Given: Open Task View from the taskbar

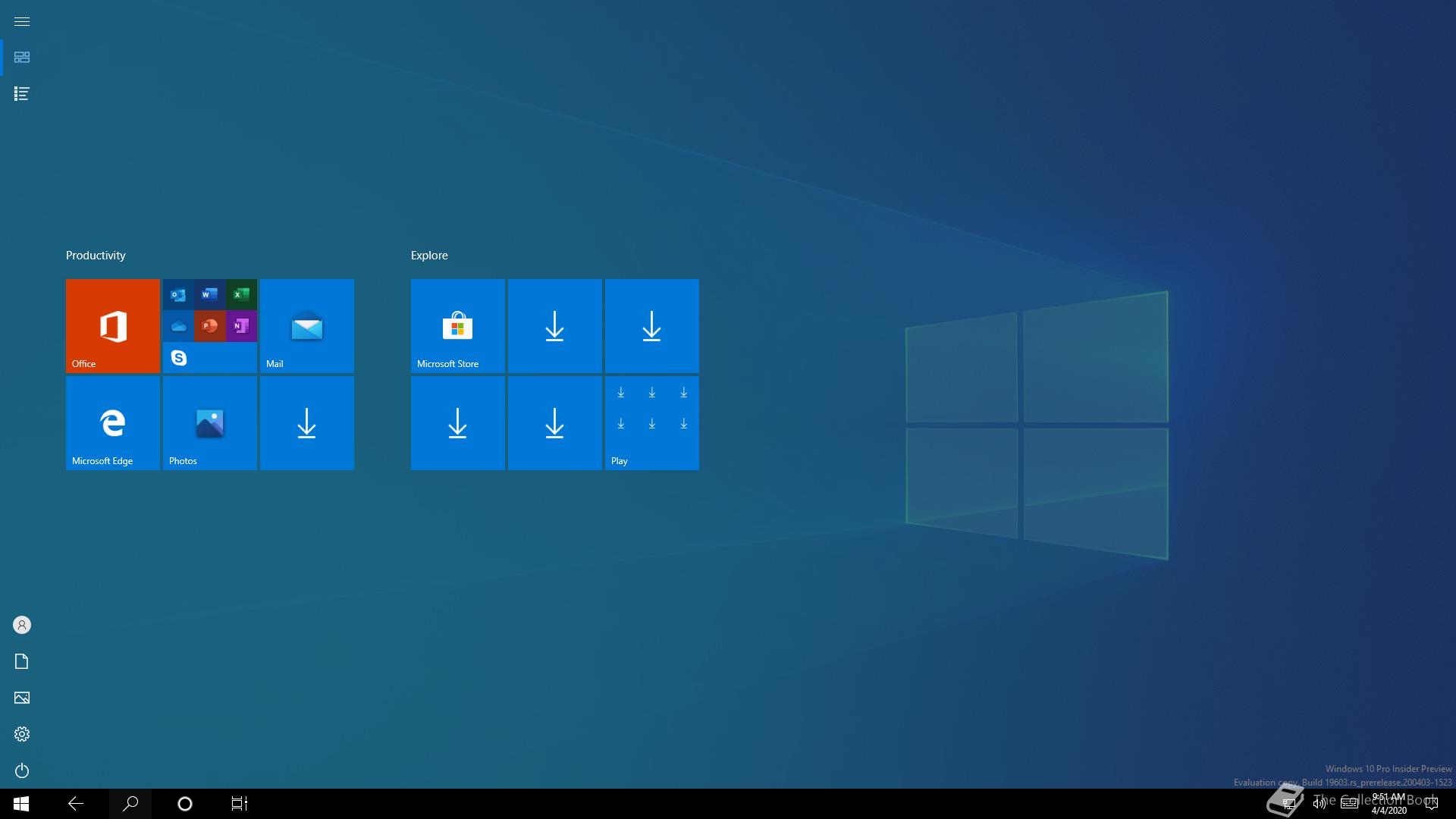Looking at the screenshot, I should (x=240, y=804).
